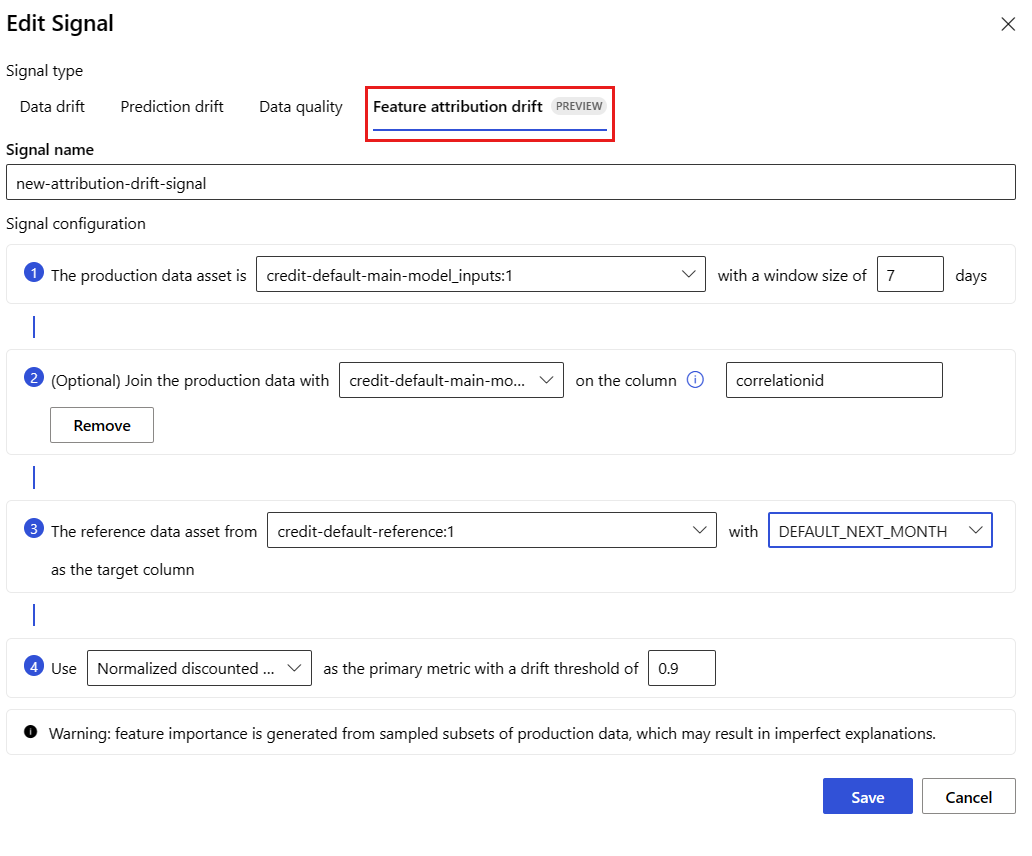
Task: Click the step 2 numbered circle icon
Action: [34, 378]
